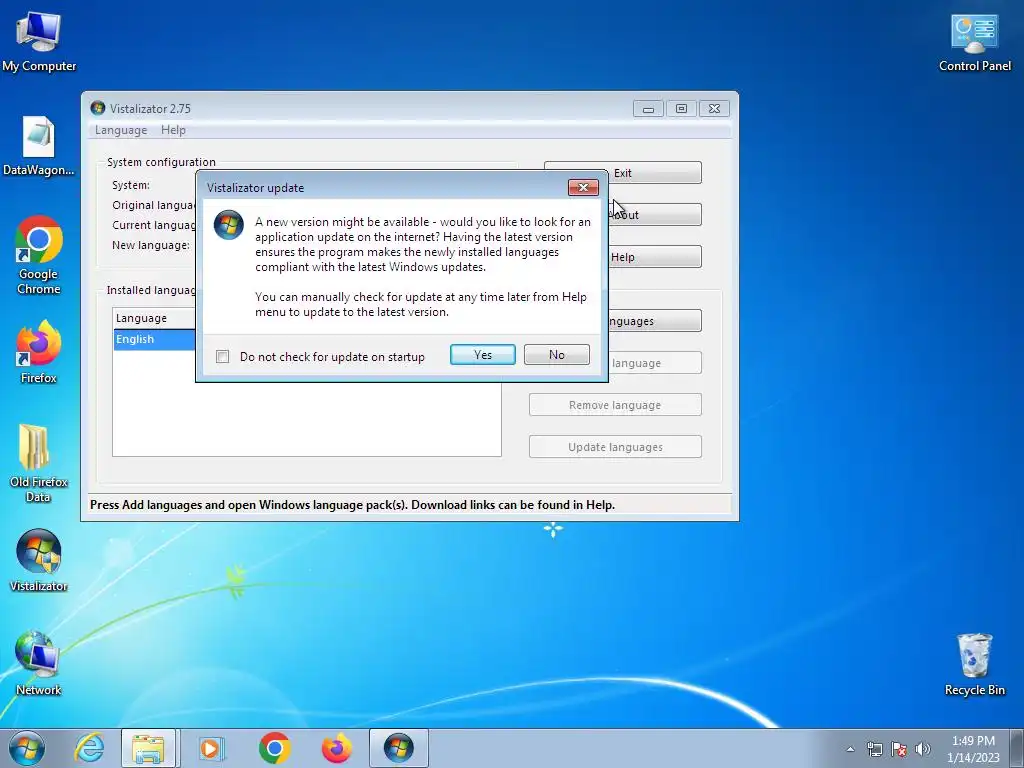Image resolution: width=1024 pixels, height=768 pixels.
Task: Open the Windows Start menu
Action: click(27, 748)
